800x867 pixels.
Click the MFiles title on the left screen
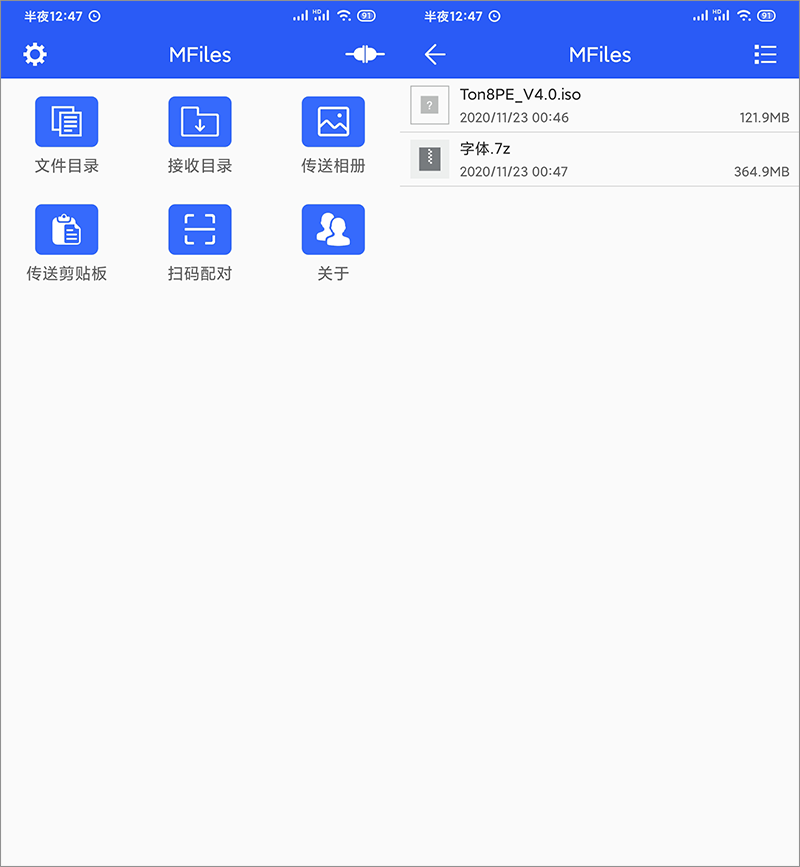(x=199, y=54)
